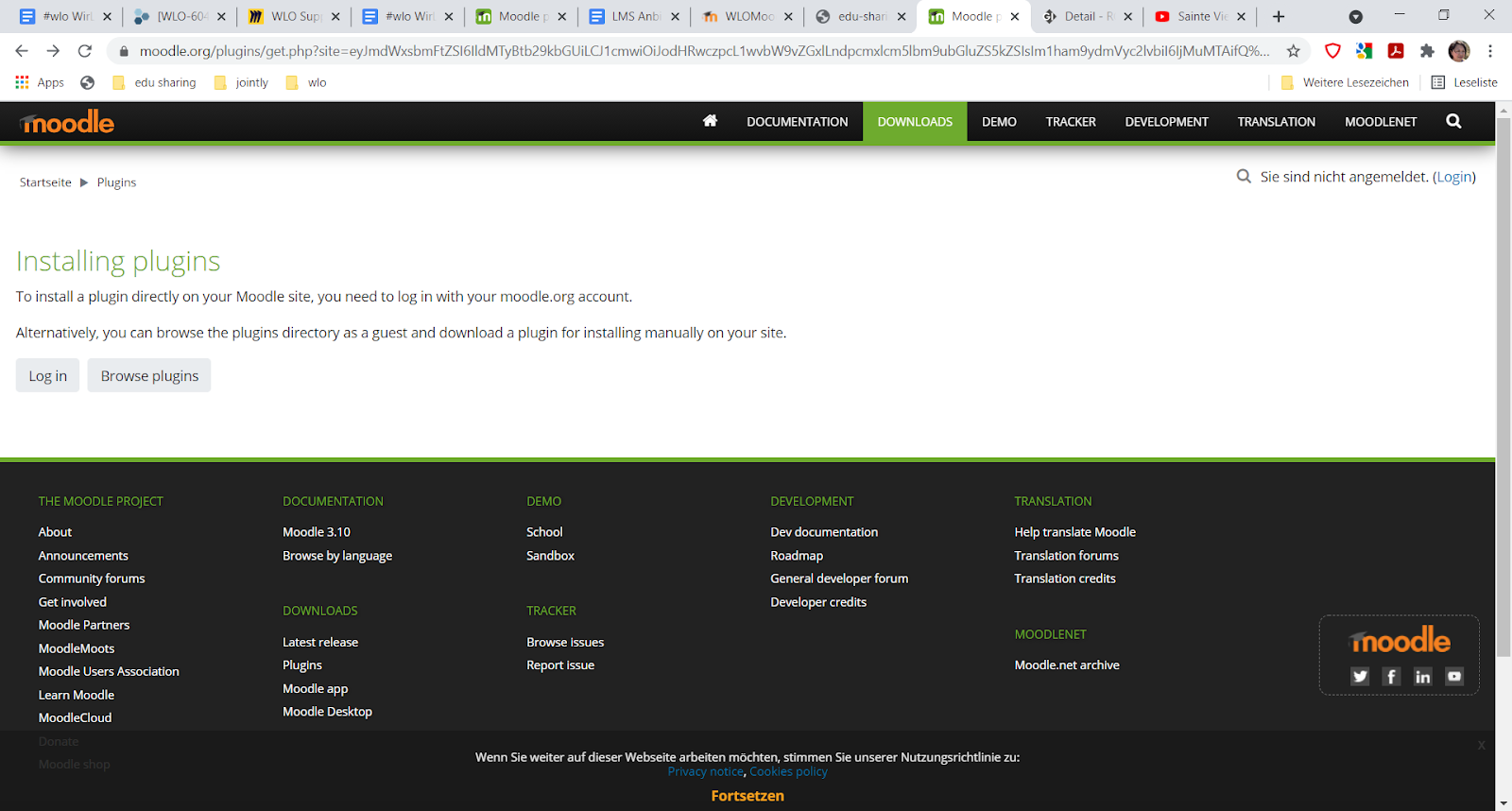Open MOODLENET navigation item
Viewport: 1512px width, 811px height.
pyautogui.click(x=1381, y=121)
